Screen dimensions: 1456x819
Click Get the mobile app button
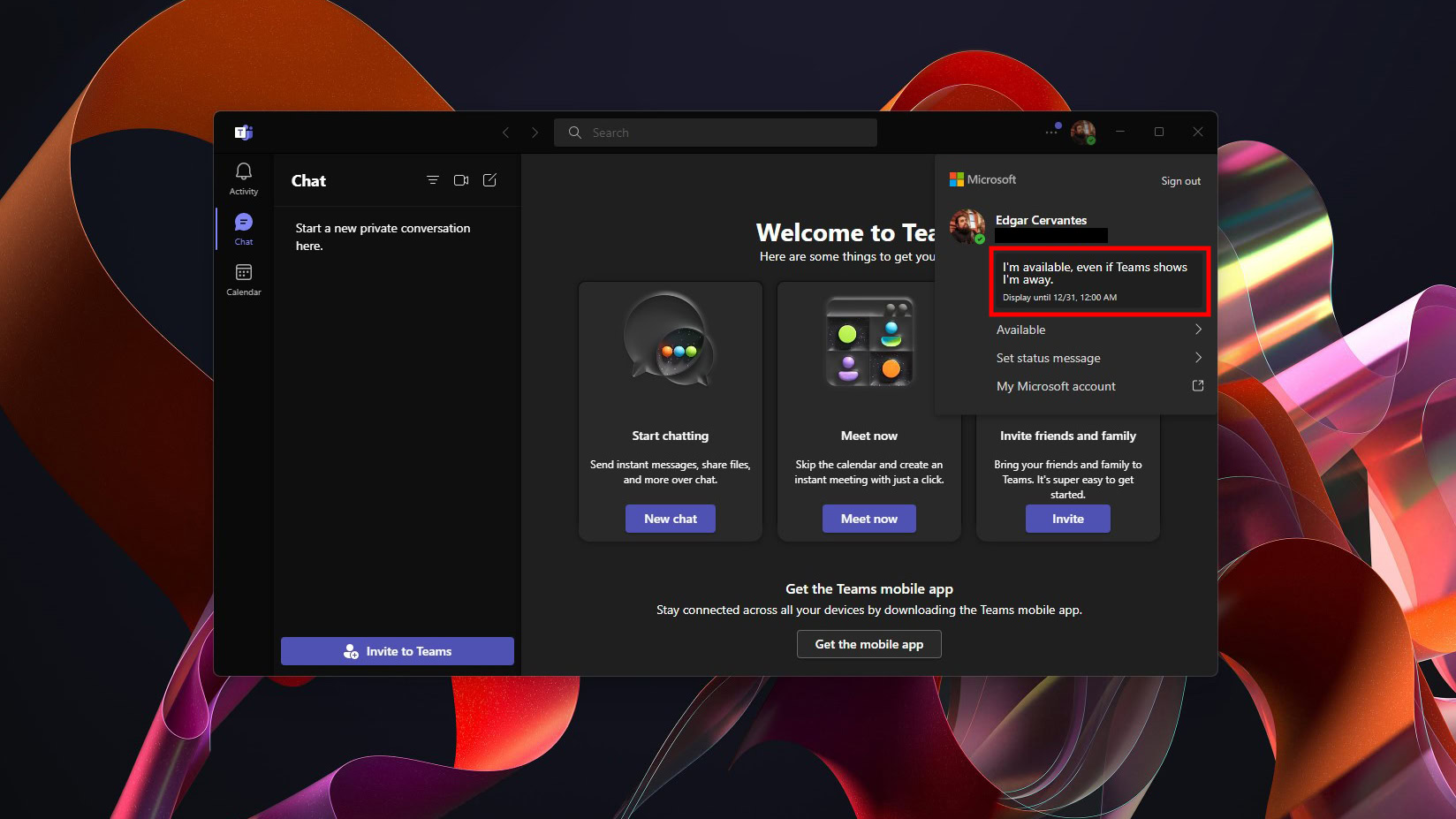coord(868,644)
